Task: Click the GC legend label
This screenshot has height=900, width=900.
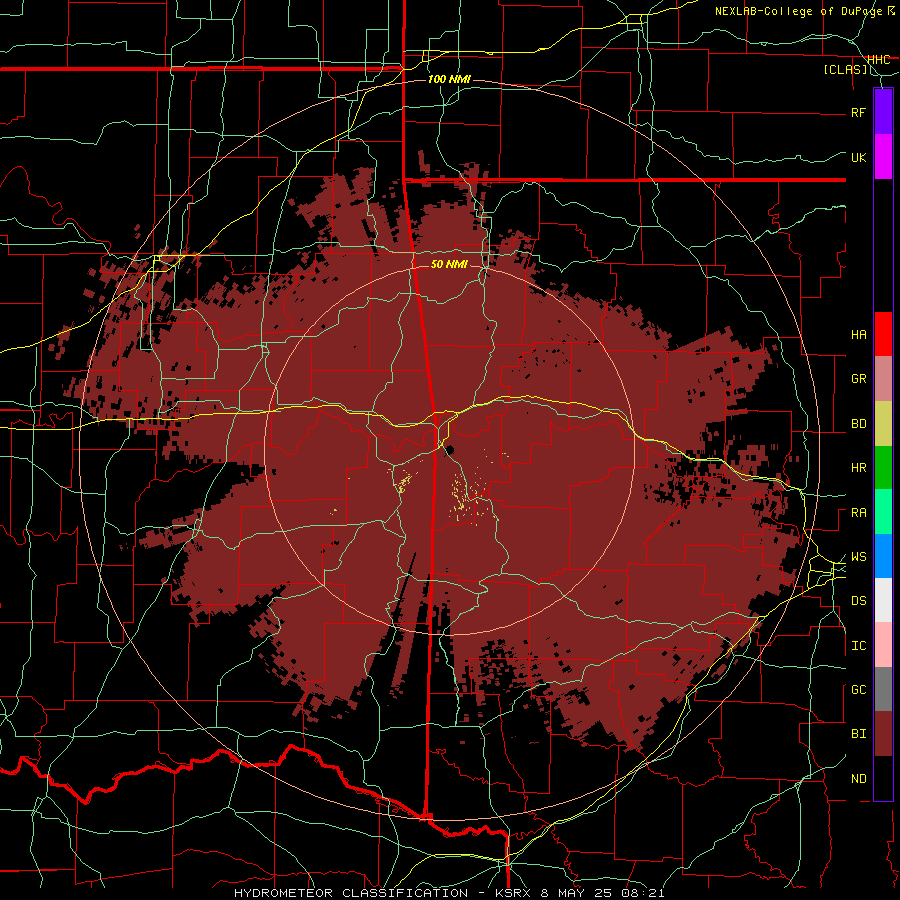Action: (858, 690)
